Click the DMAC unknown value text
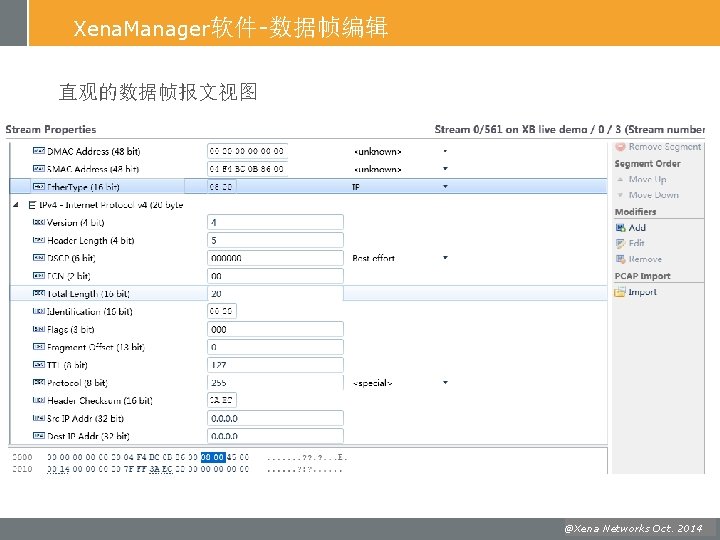720x540 pixels. [377, 152]
